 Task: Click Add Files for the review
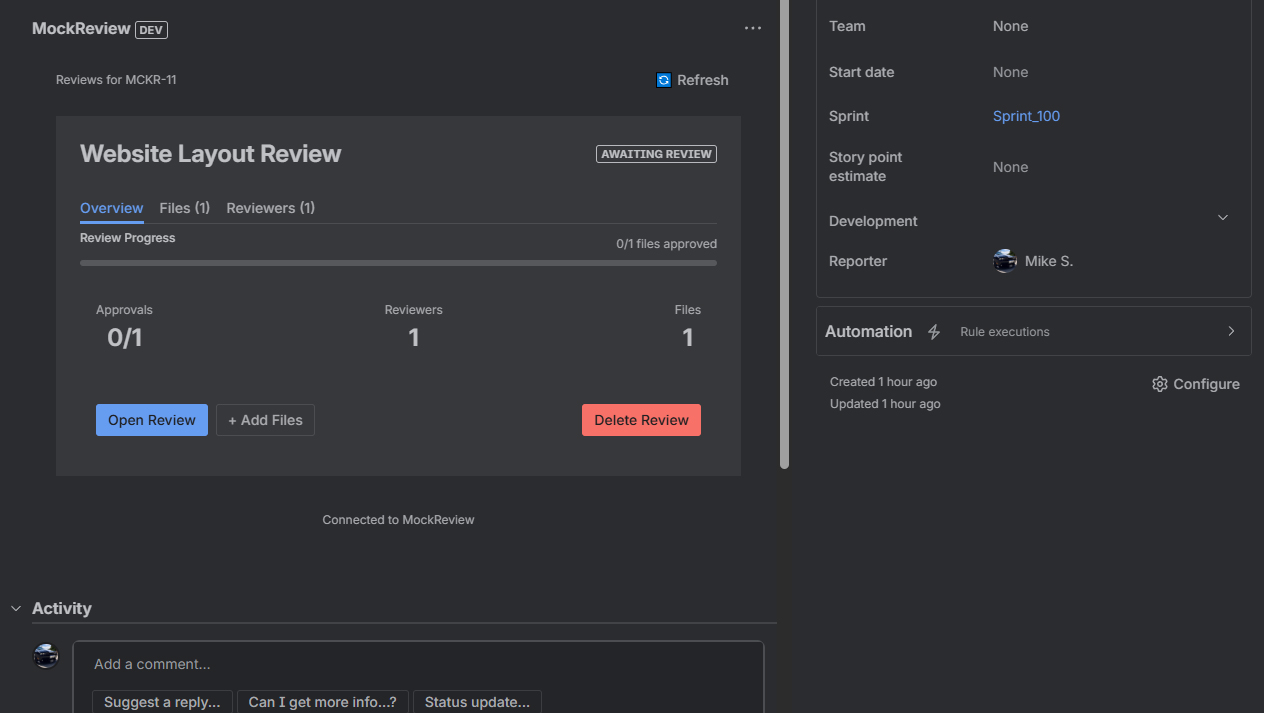click(x=265, y=420)
